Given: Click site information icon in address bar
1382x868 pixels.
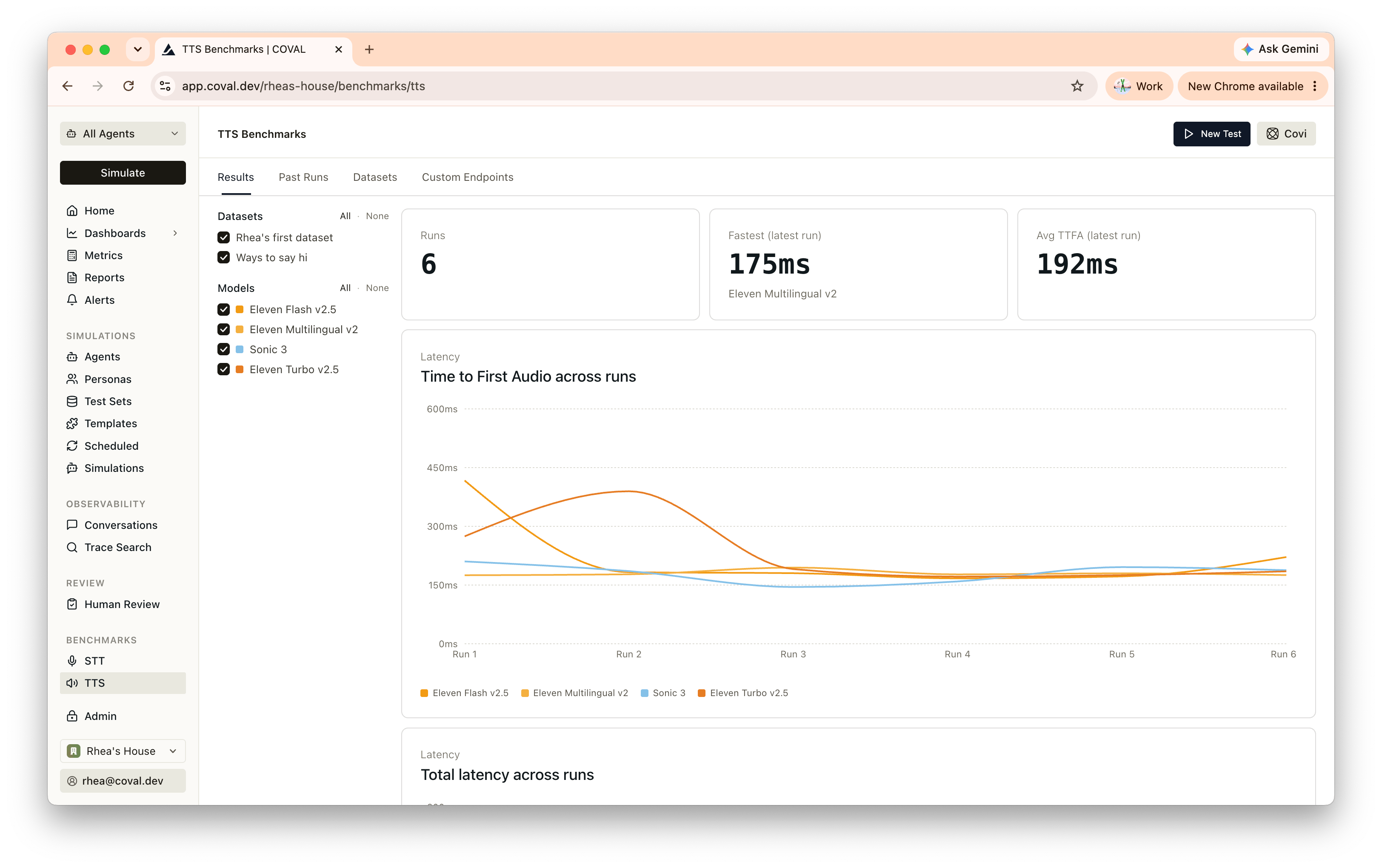Looking at the screenshot, I should (x=165, y=86).
